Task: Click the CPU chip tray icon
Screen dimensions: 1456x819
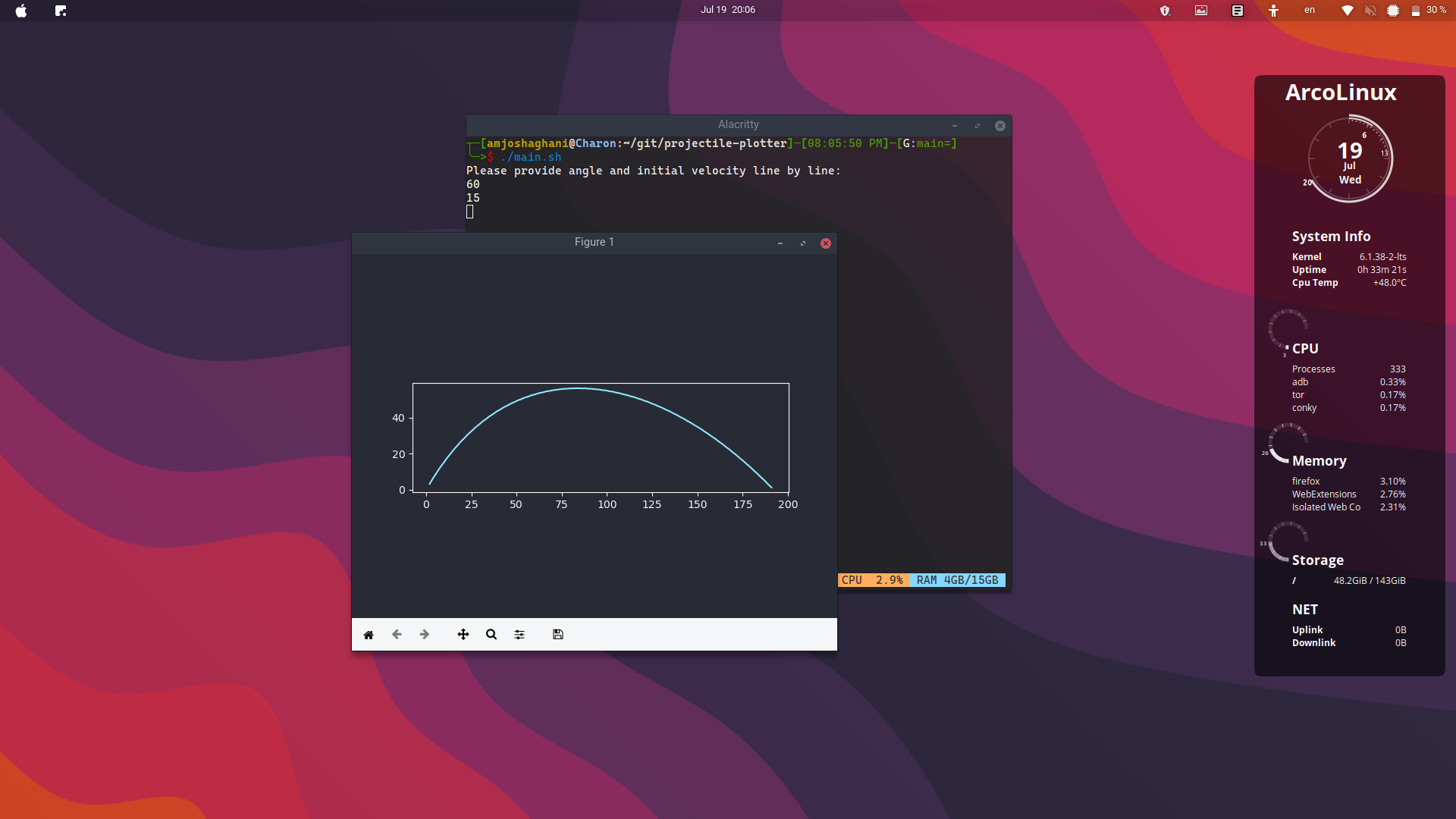Action: coord(1393,11)
